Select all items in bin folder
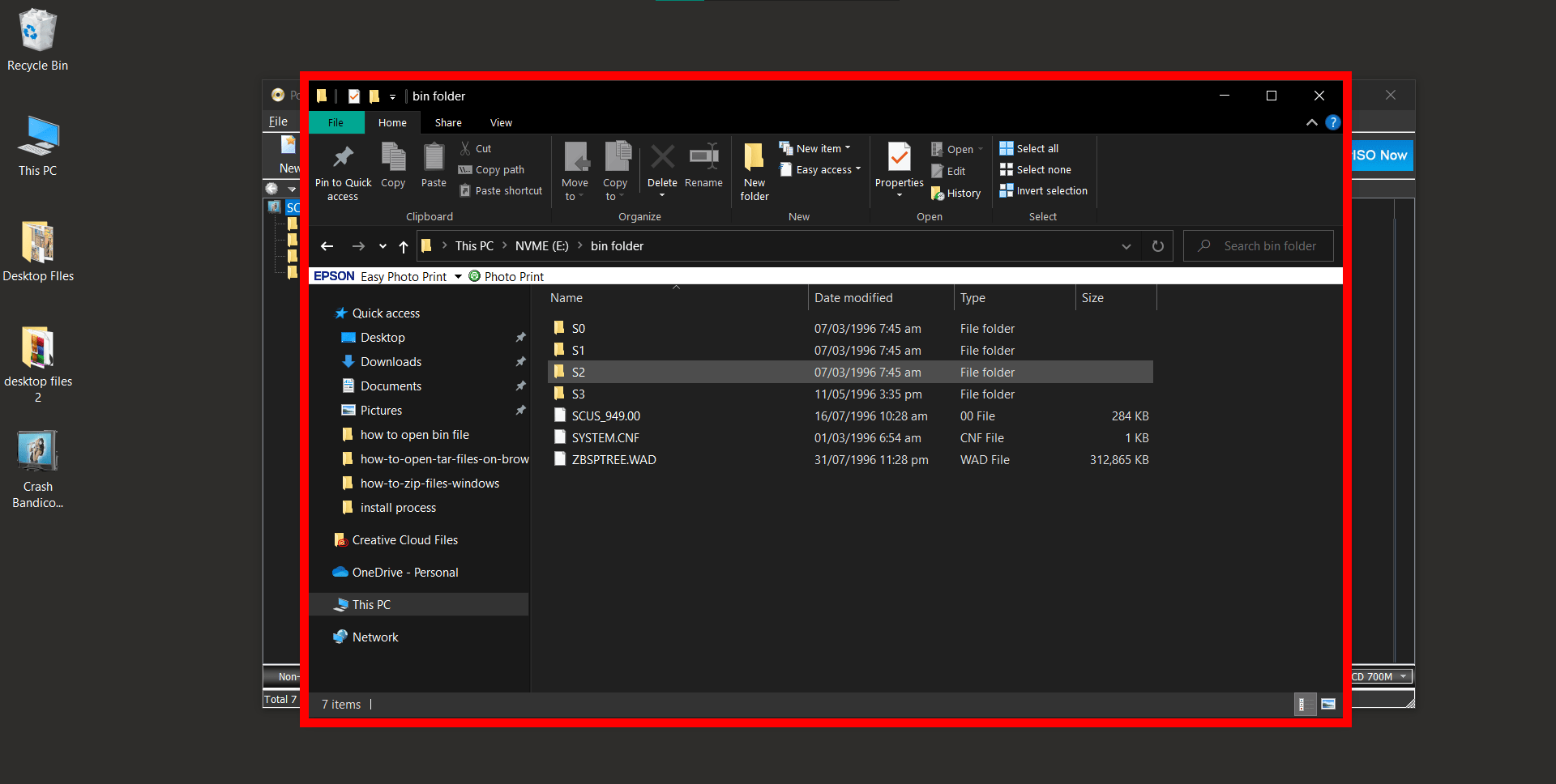This screenshot has height=784, width=1556. point(1029,147)
